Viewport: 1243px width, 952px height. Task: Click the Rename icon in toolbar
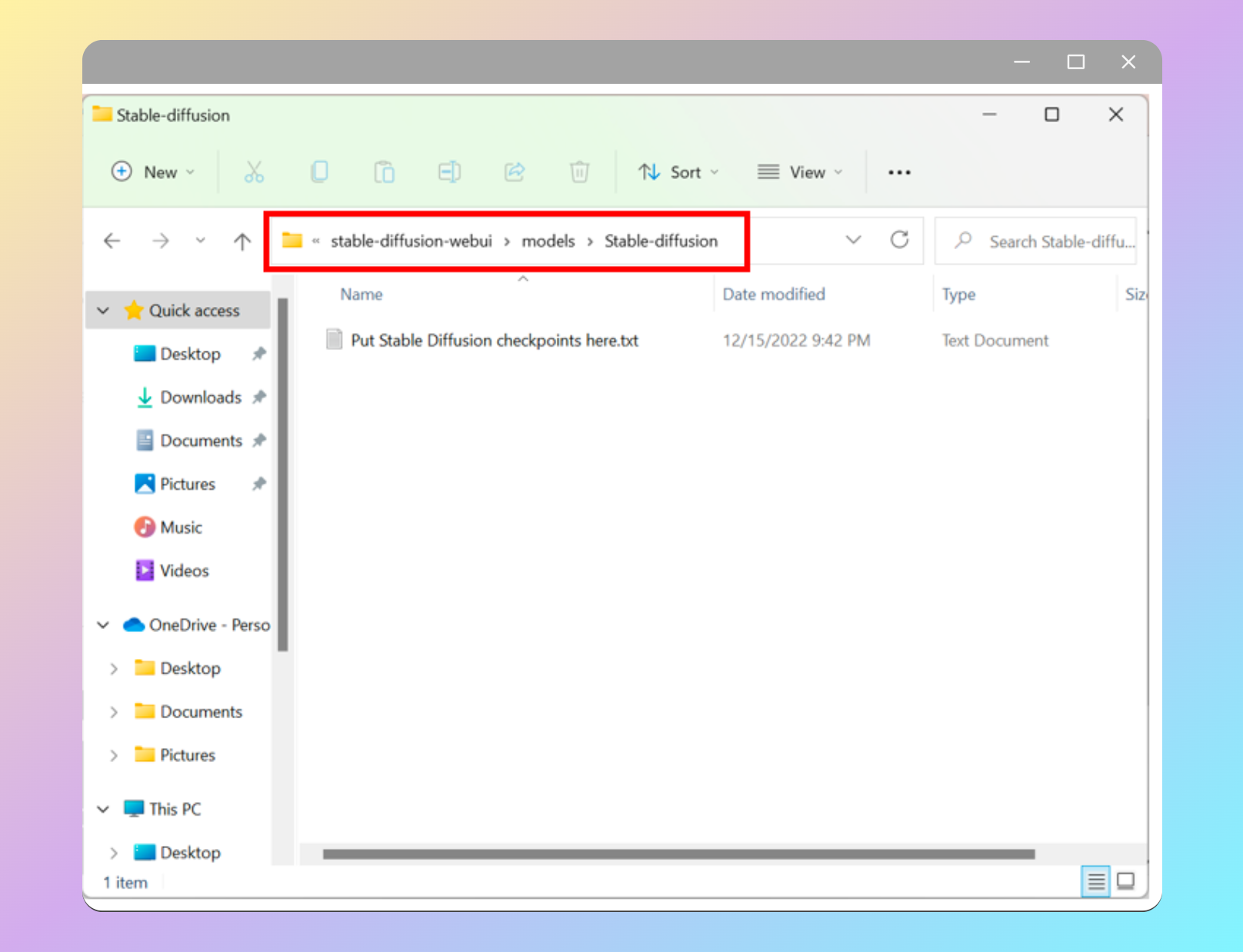pyautogui.click(x=449, y=172)
